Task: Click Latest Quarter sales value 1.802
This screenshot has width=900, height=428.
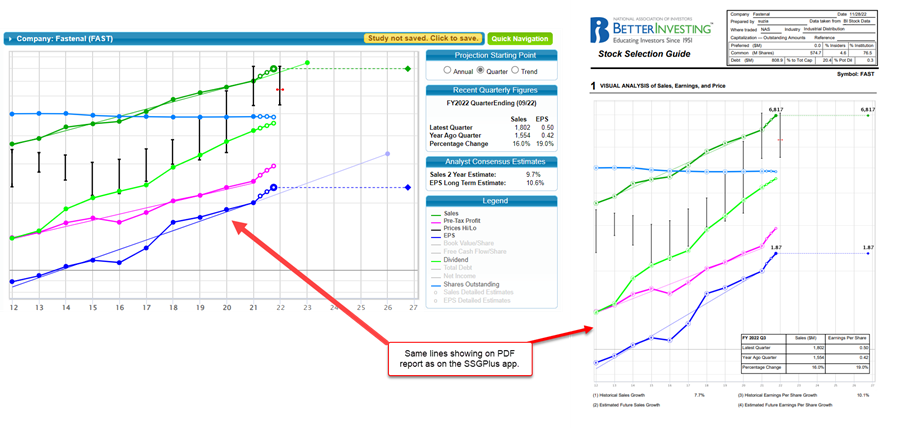Action: coord(521,127)
